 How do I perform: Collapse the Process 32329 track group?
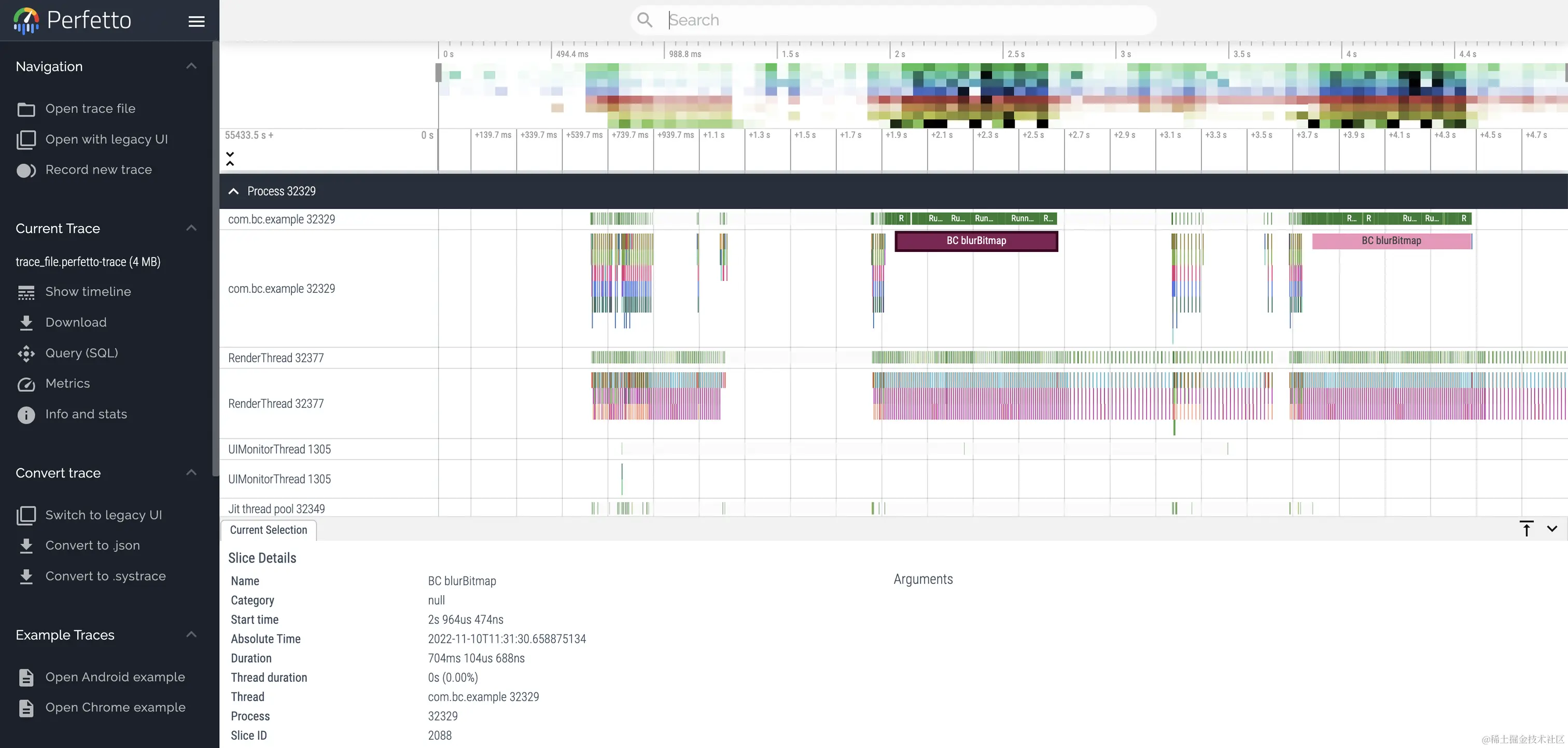click(233, 191)
